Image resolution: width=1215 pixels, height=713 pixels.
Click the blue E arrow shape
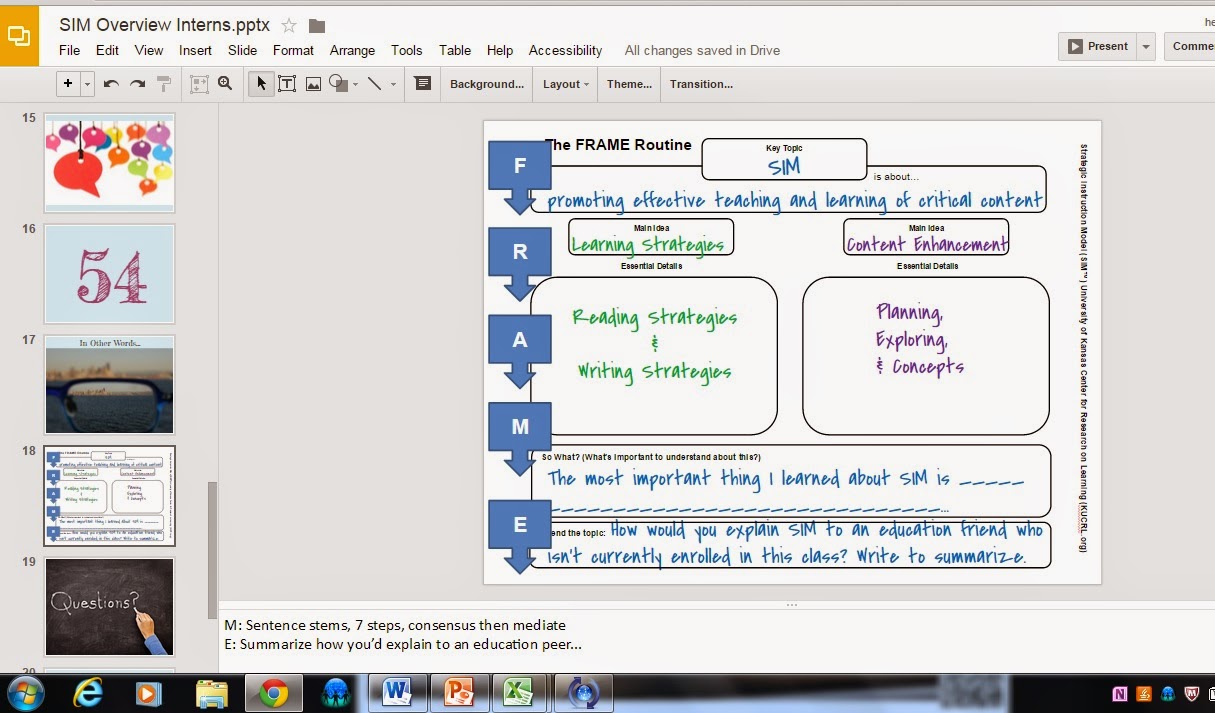[519, 536]
